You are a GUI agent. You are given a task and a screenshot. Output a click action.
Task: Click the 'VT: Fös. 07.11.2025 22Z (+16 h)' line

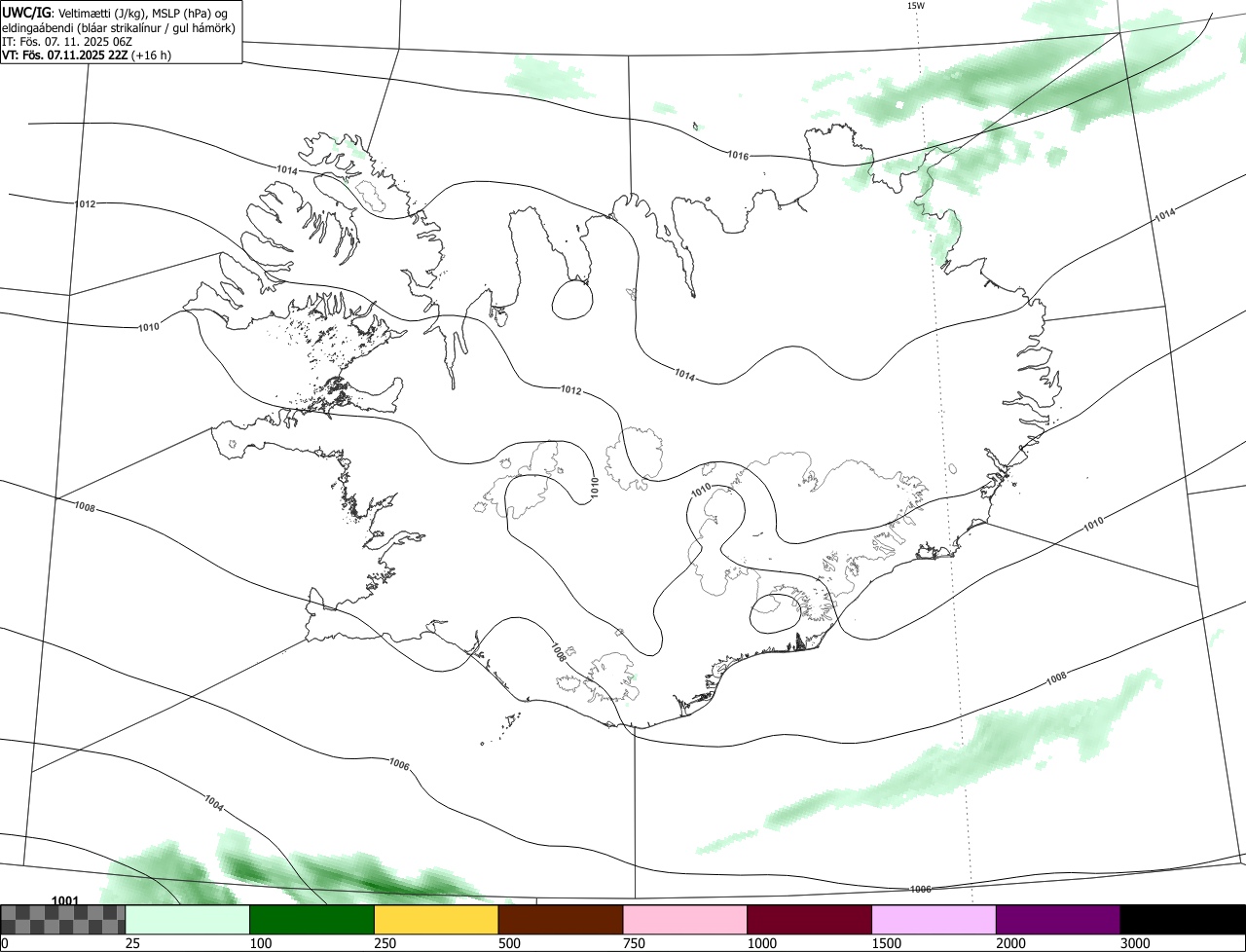(x=87, y=55)
